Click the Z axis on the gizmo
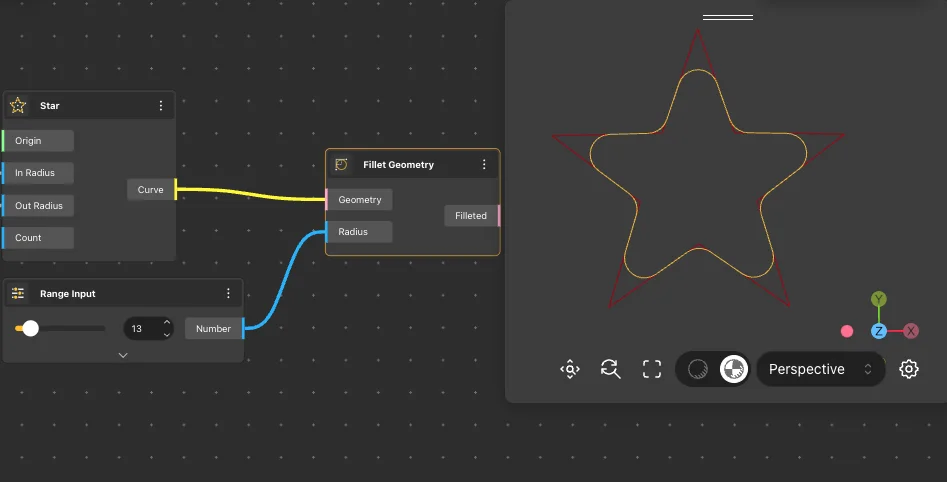The height and width of the screenshot is (482, 947). pos(879,331)
